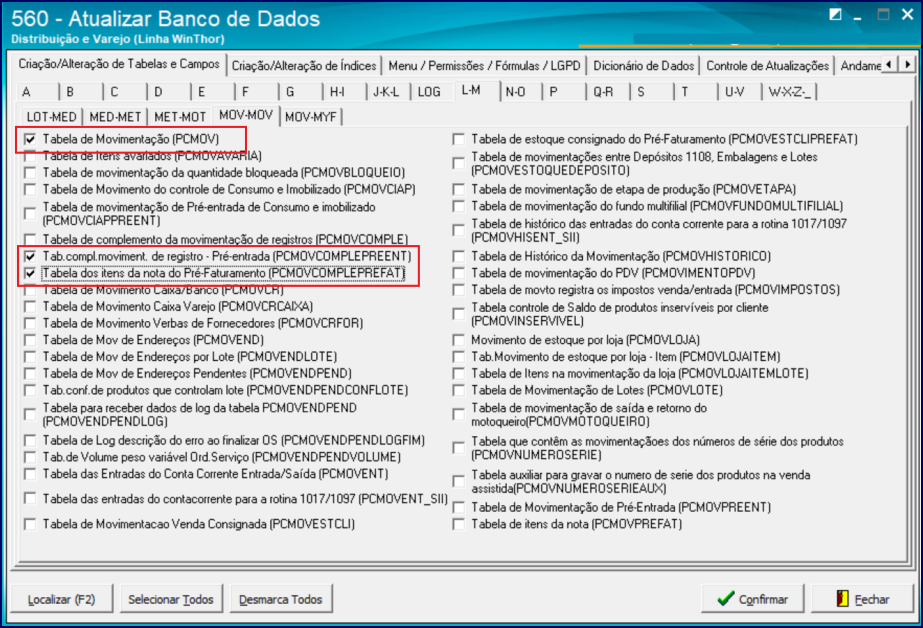Click the window resize icon near minimize
Viewport: 923px width, 628px height.
pos(835,15)
